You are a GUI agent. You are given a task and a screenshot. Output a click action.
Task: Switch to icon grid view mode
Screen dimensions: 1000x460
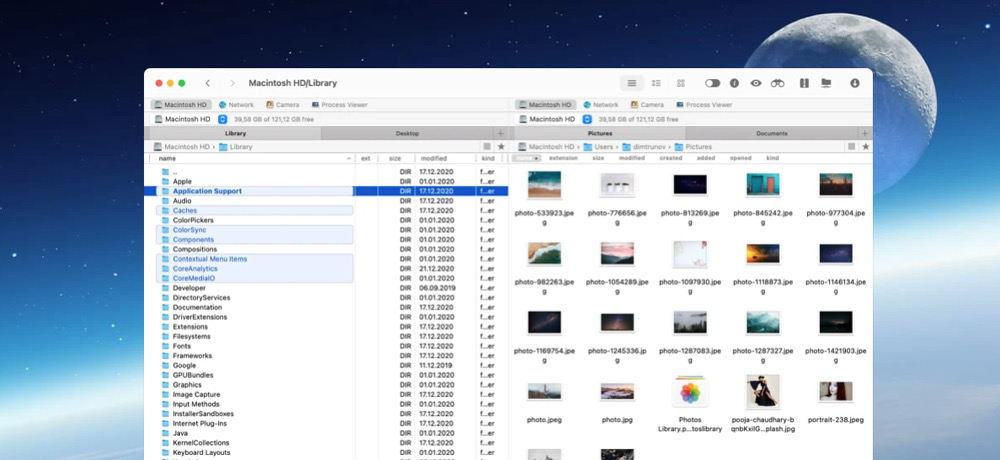pos(681,83)
